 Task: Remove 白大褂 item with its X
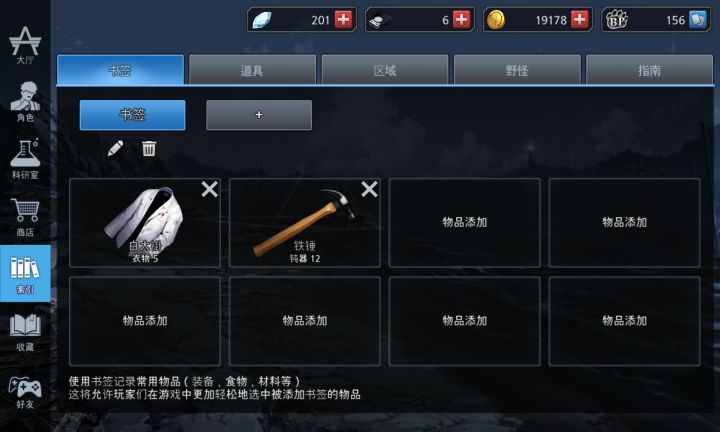click(209, 189)
